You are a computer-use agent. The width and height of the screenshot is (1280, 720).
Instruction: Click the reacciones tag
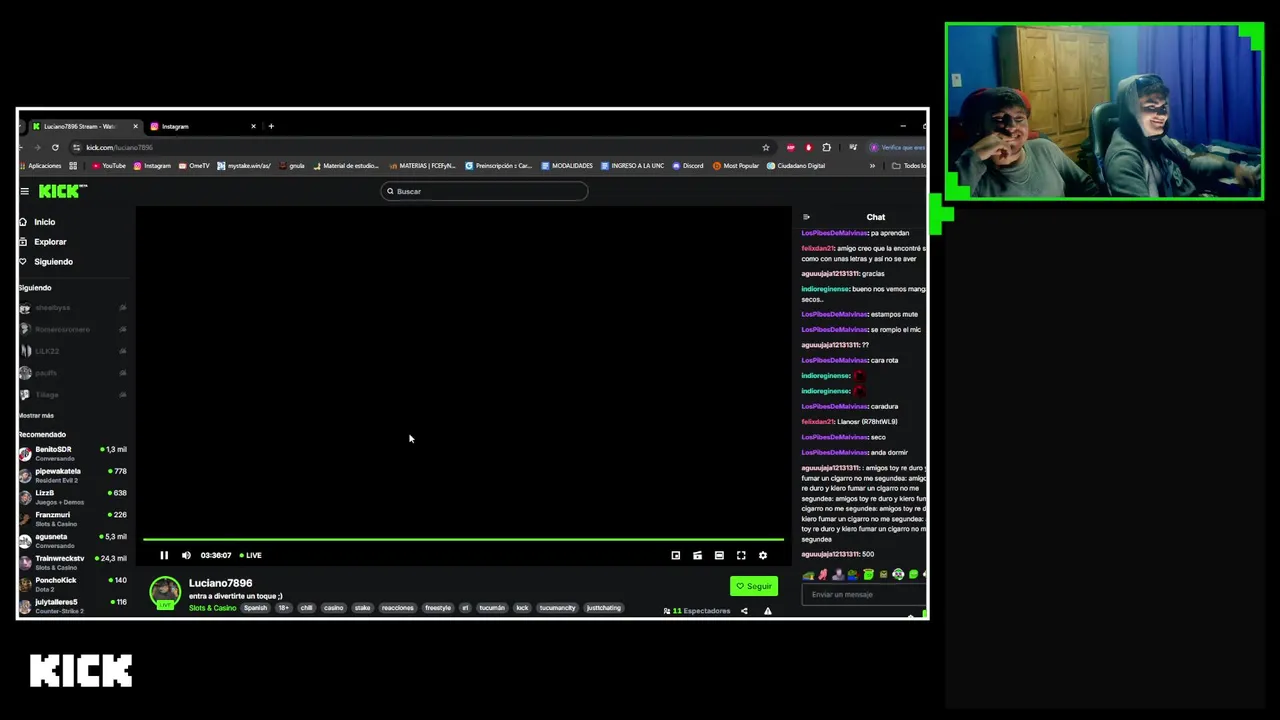[397, 608]
